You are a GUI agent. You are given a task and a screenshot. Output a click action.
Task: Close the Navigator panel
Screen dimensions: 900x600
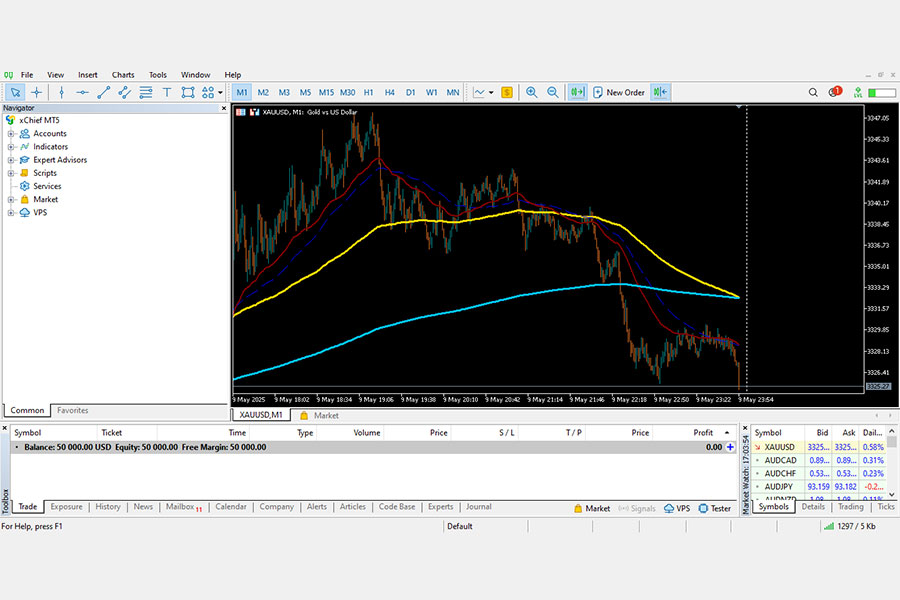[224, 108]
